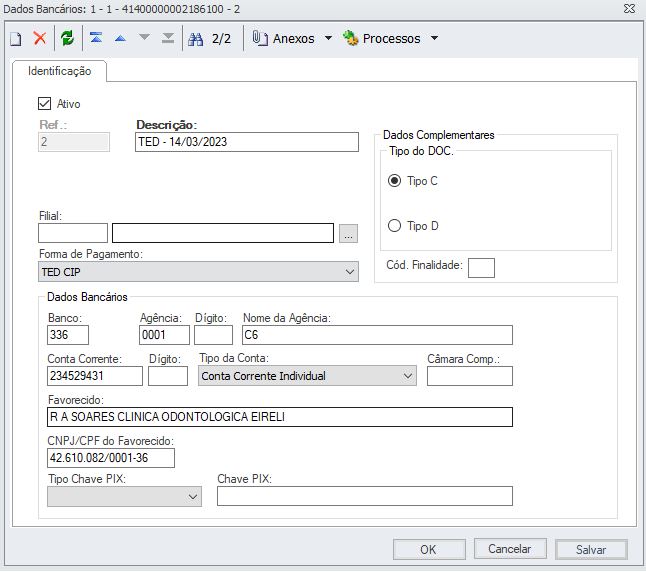Click the Cancelar button
This screenshot has height=572, width=646.
click(x=509, y=549)
